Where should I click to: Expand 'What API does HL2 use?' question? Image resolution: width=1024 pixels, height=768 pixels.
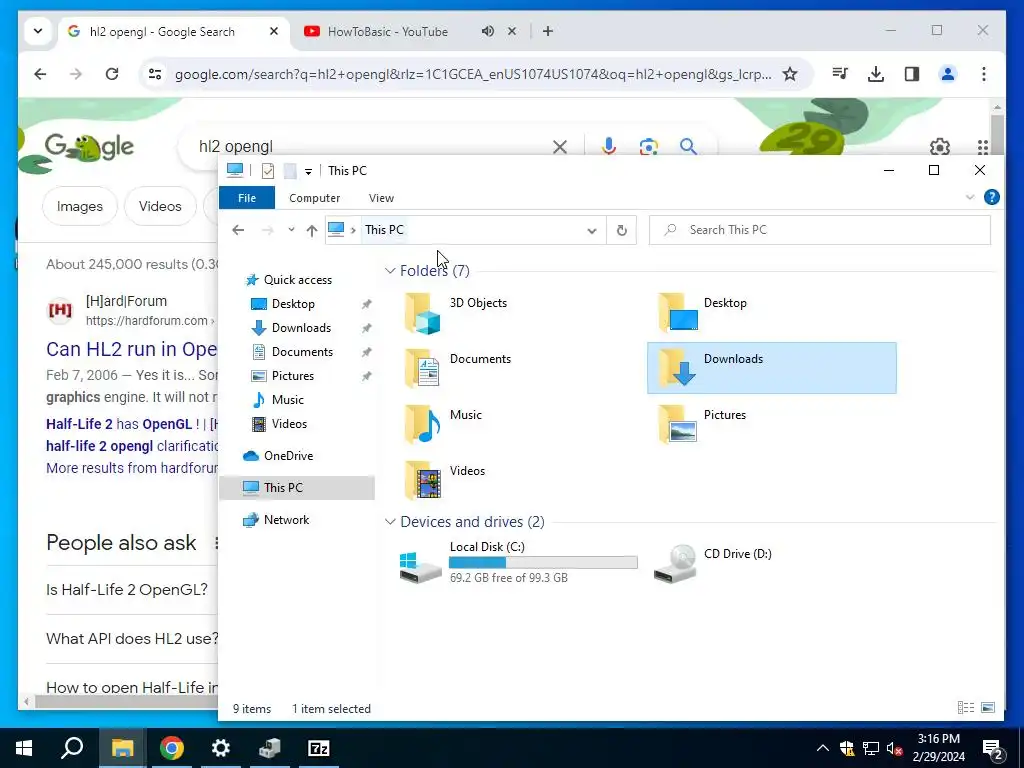point(132,638)
